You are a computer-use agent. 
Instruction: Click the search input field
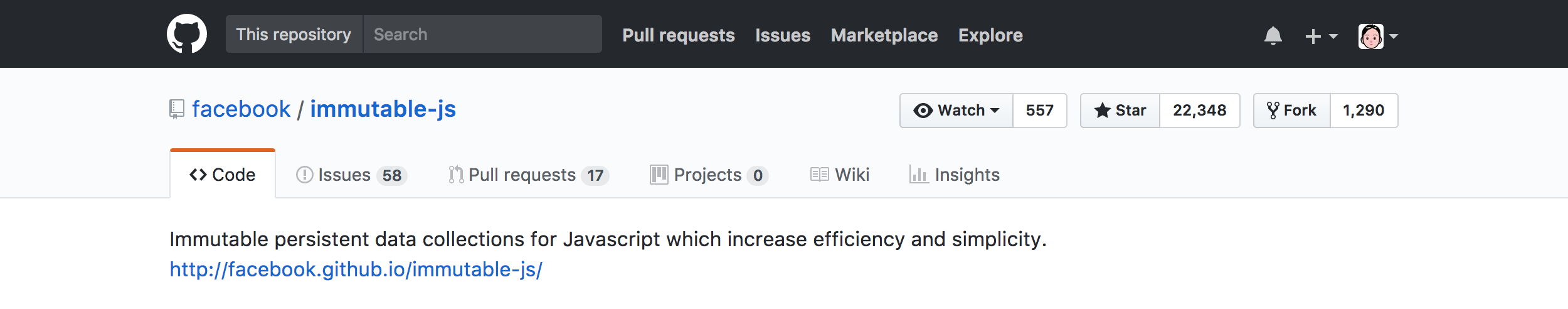click(482, 34)
